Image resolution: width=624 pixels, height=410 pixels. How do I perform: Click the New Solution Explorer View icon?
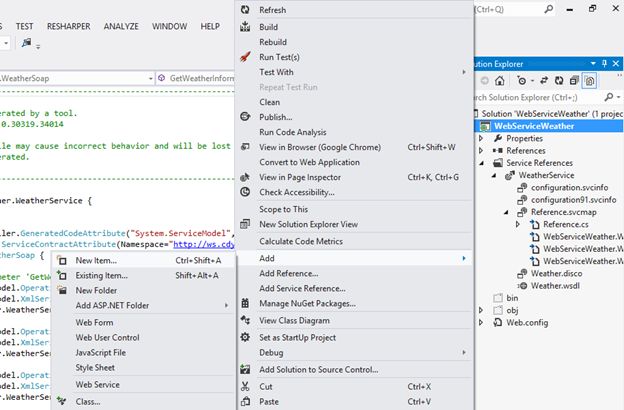pyautogui.click(x=245, y=224)
